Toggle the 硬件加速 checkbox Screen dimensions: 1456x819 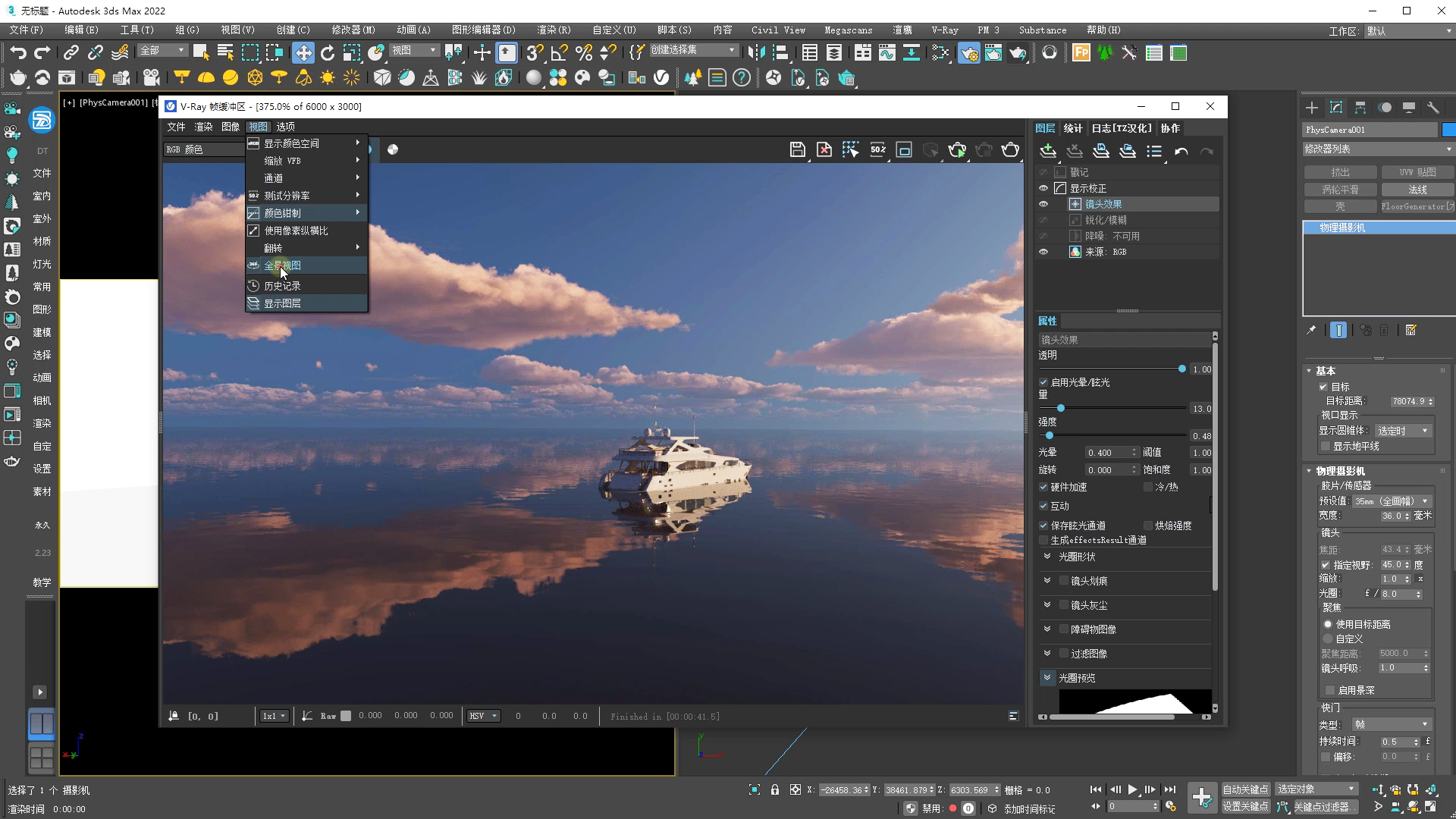[x=1043, y=487]
